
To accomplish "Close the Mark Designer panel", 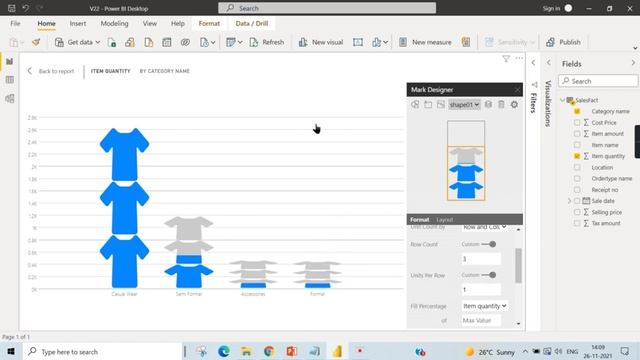I will tap(517, 89).
